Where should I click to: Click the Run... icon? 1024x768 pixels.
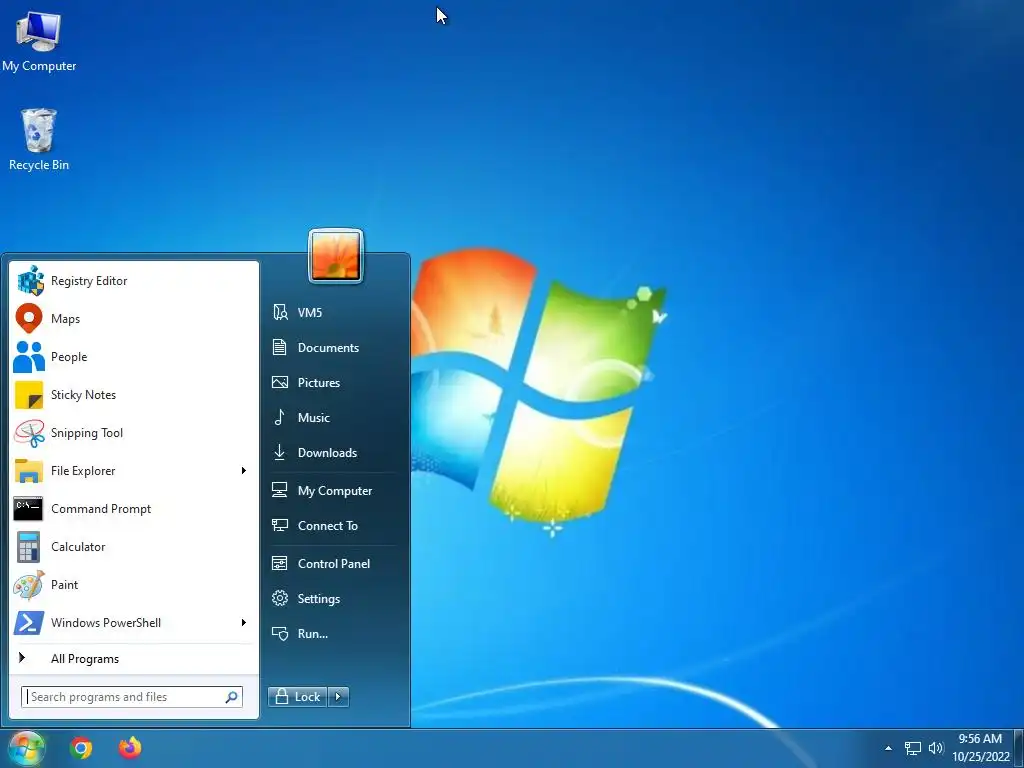tap(280, 633)
